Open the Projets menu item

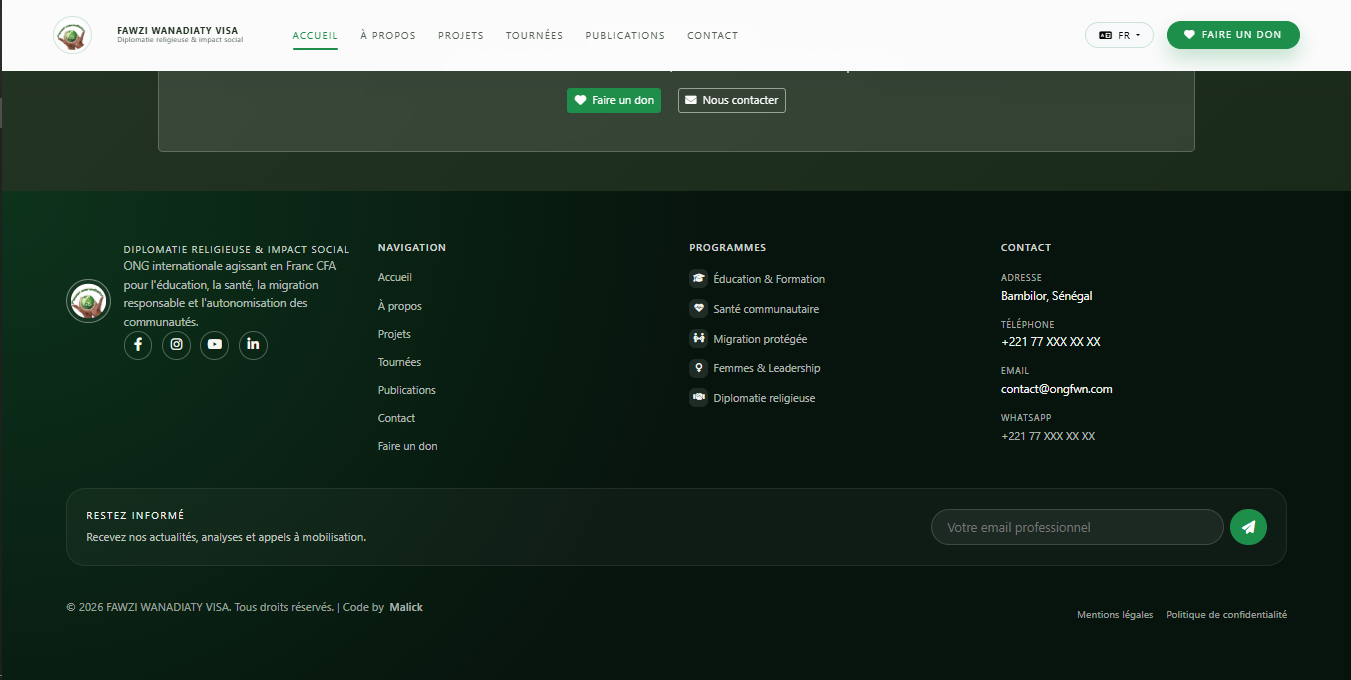pos(461,36)
